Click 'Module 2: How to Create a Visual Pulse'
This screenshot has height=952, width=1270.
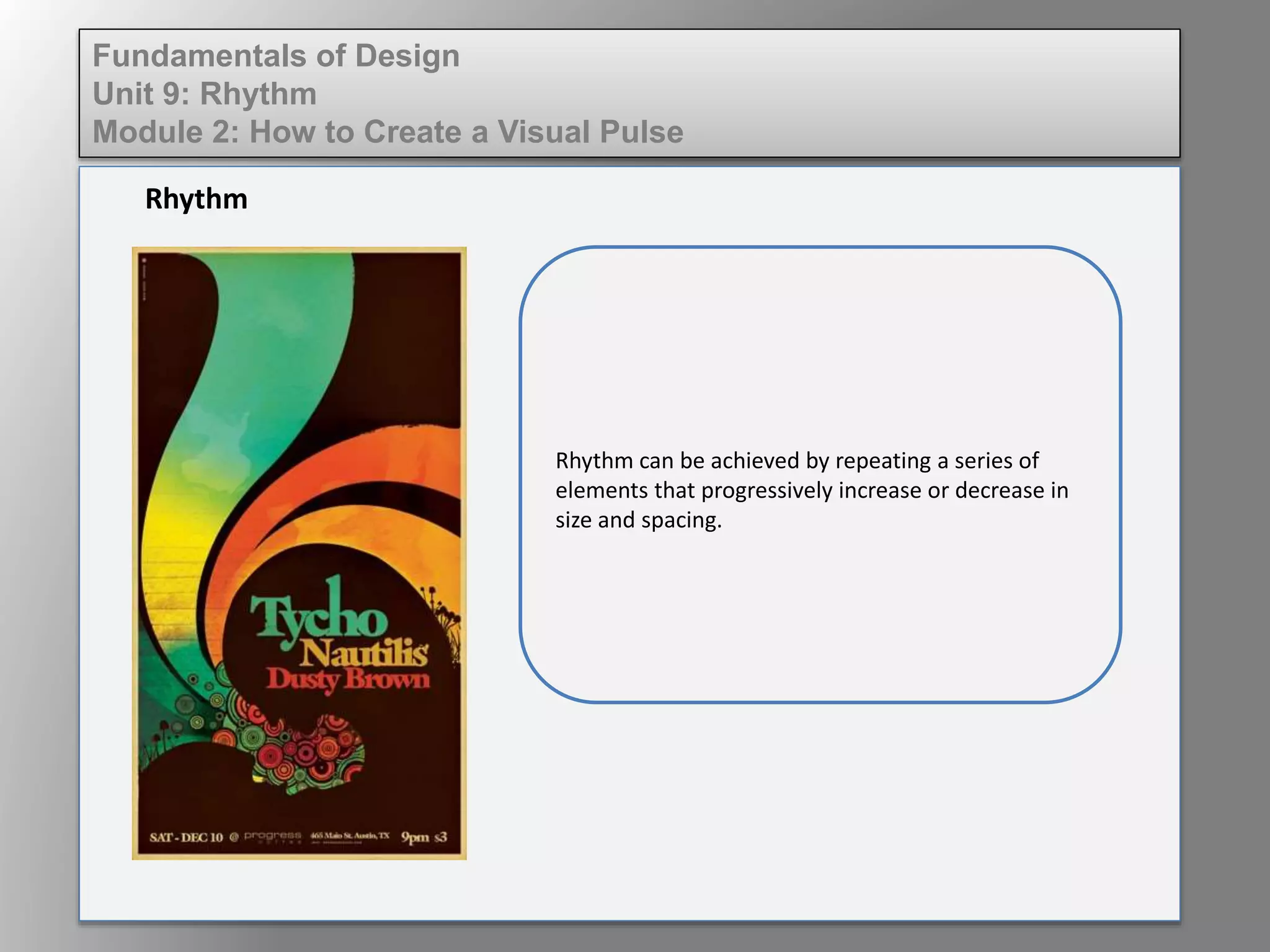click(x=388, y=132)
